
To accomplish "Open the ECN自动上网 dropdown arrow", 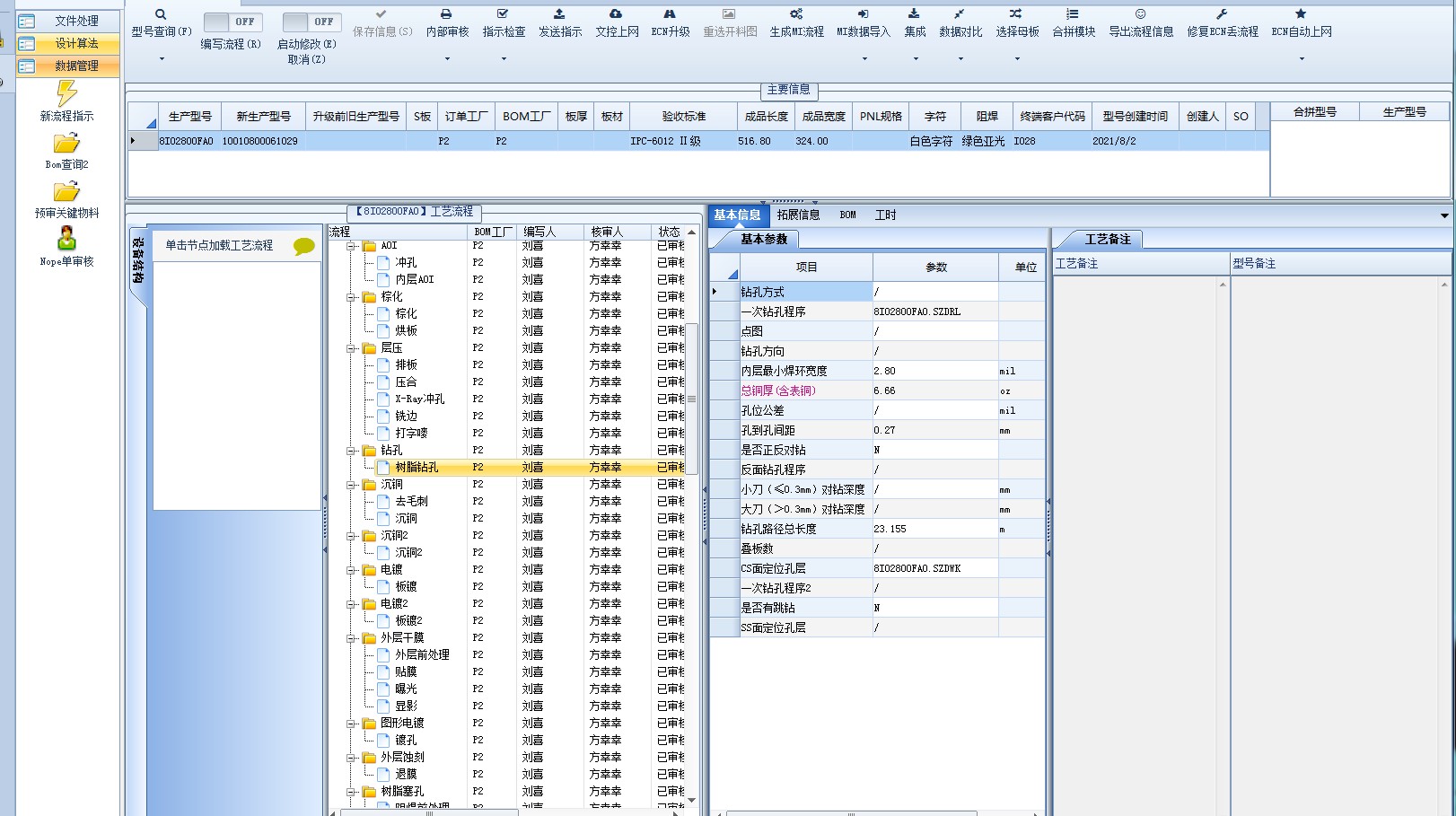I will [x=1302, y=59].
